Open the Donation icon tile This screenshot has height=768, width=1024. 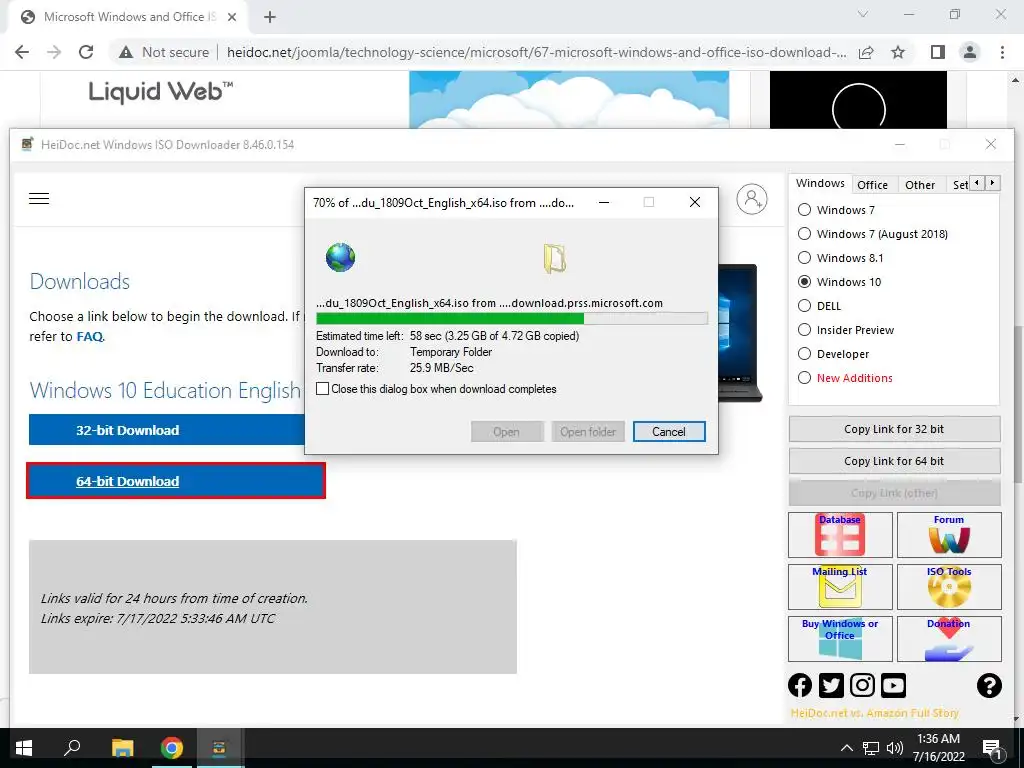pyautogui.click(x=949, y=639)
